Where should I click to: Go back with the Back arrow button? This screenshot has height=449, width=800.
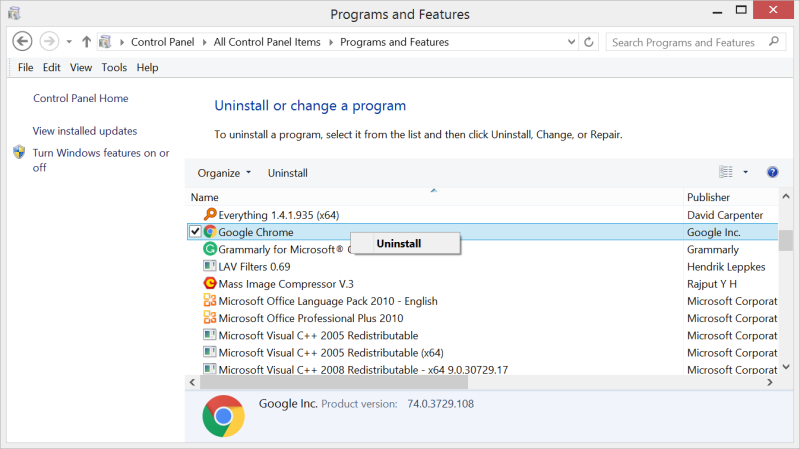click(x=22, y=41)
